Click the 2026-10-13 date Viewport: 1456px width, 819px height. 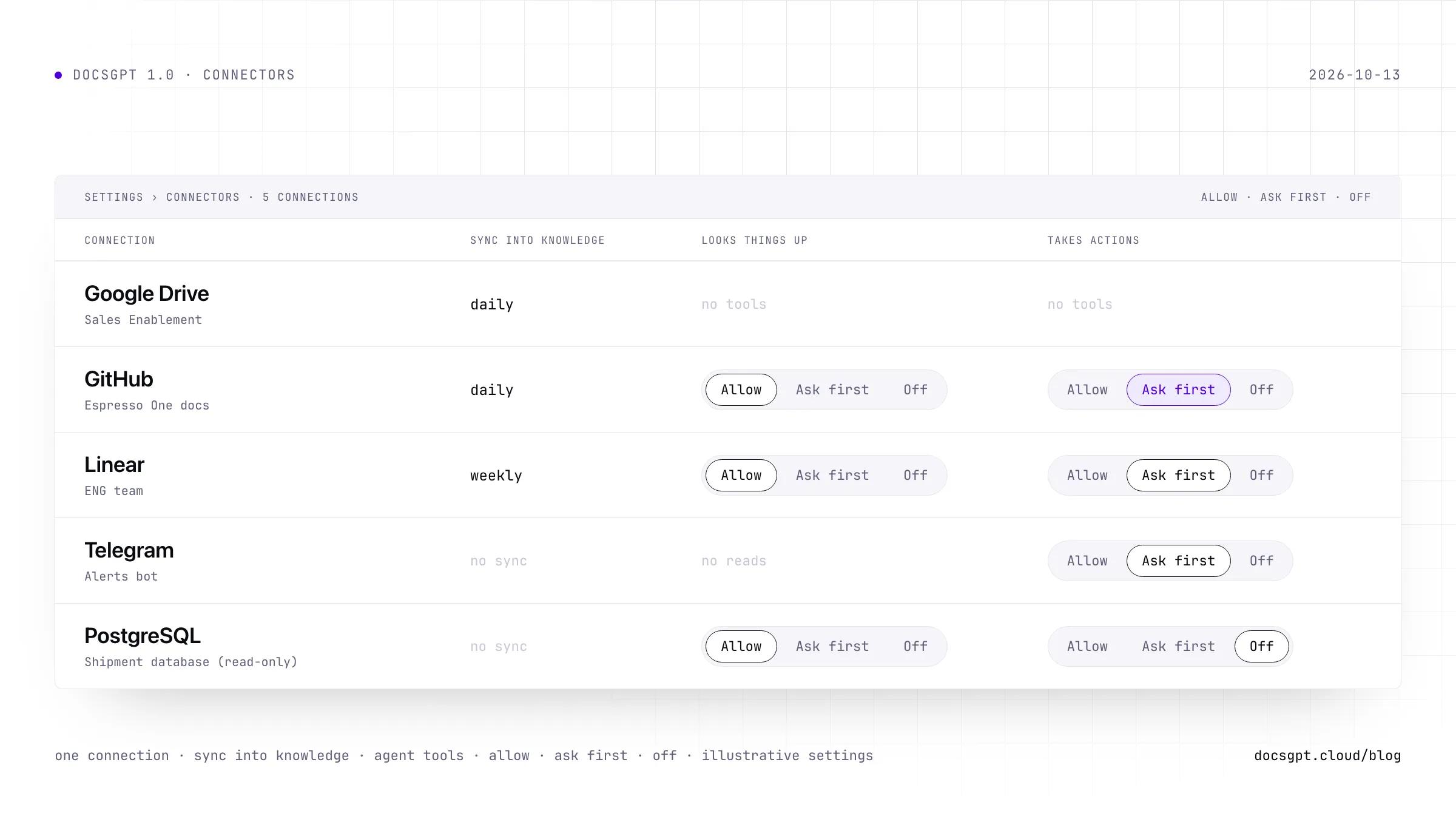click(1354, 75)
